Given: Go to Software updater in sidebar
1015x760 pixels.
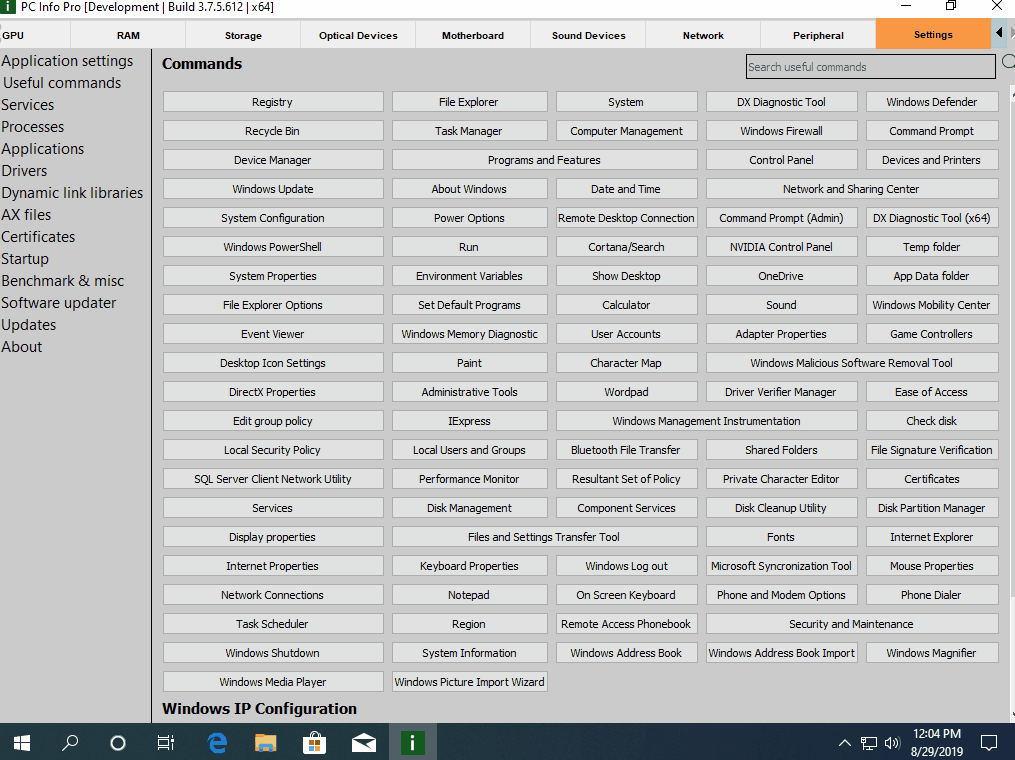Looking at the screenshot, I should pos(59,303).
